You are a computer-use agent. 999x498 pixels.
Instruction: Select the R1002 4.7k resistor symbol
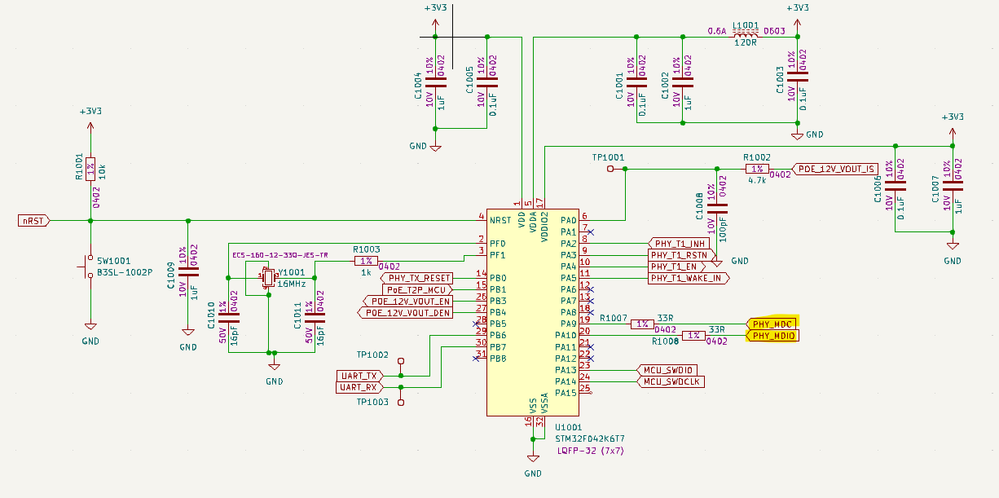758,169
